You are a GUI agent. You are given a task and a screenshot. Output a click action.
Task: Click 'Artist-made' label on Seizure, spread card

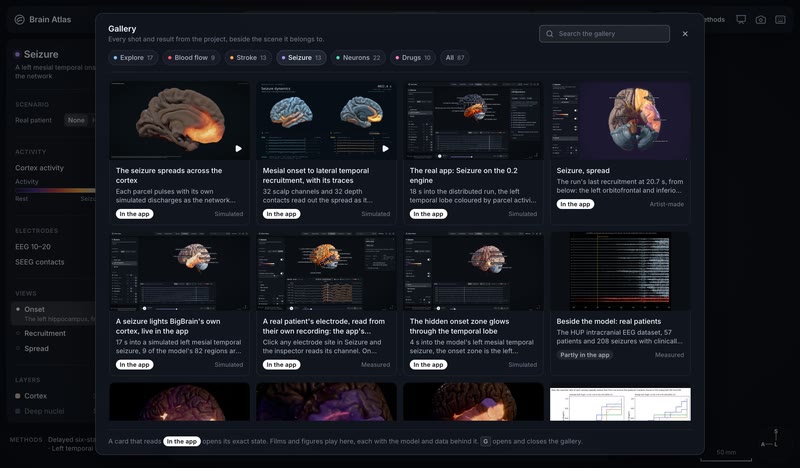[x=667, y=204]
